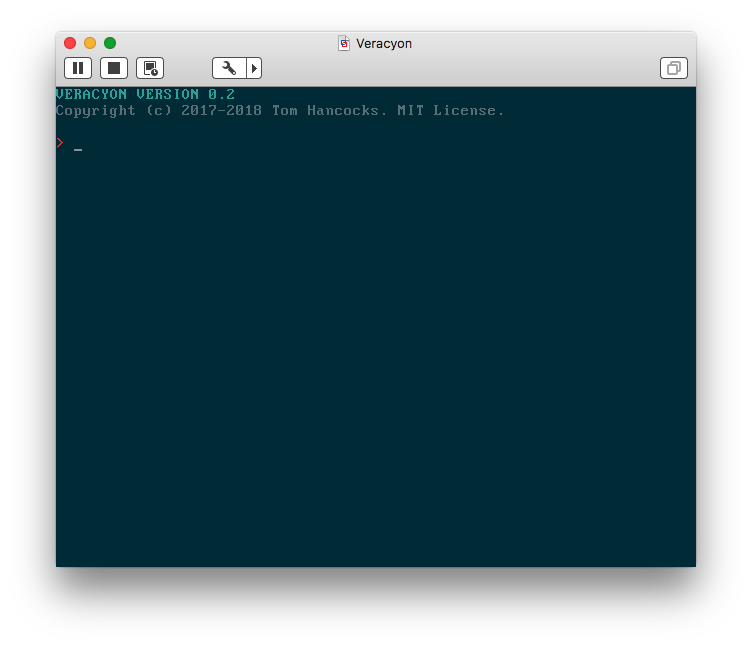This screenshot has width=752, height=647.
Task: Open the wrench settings button
Action: [229, 68]
